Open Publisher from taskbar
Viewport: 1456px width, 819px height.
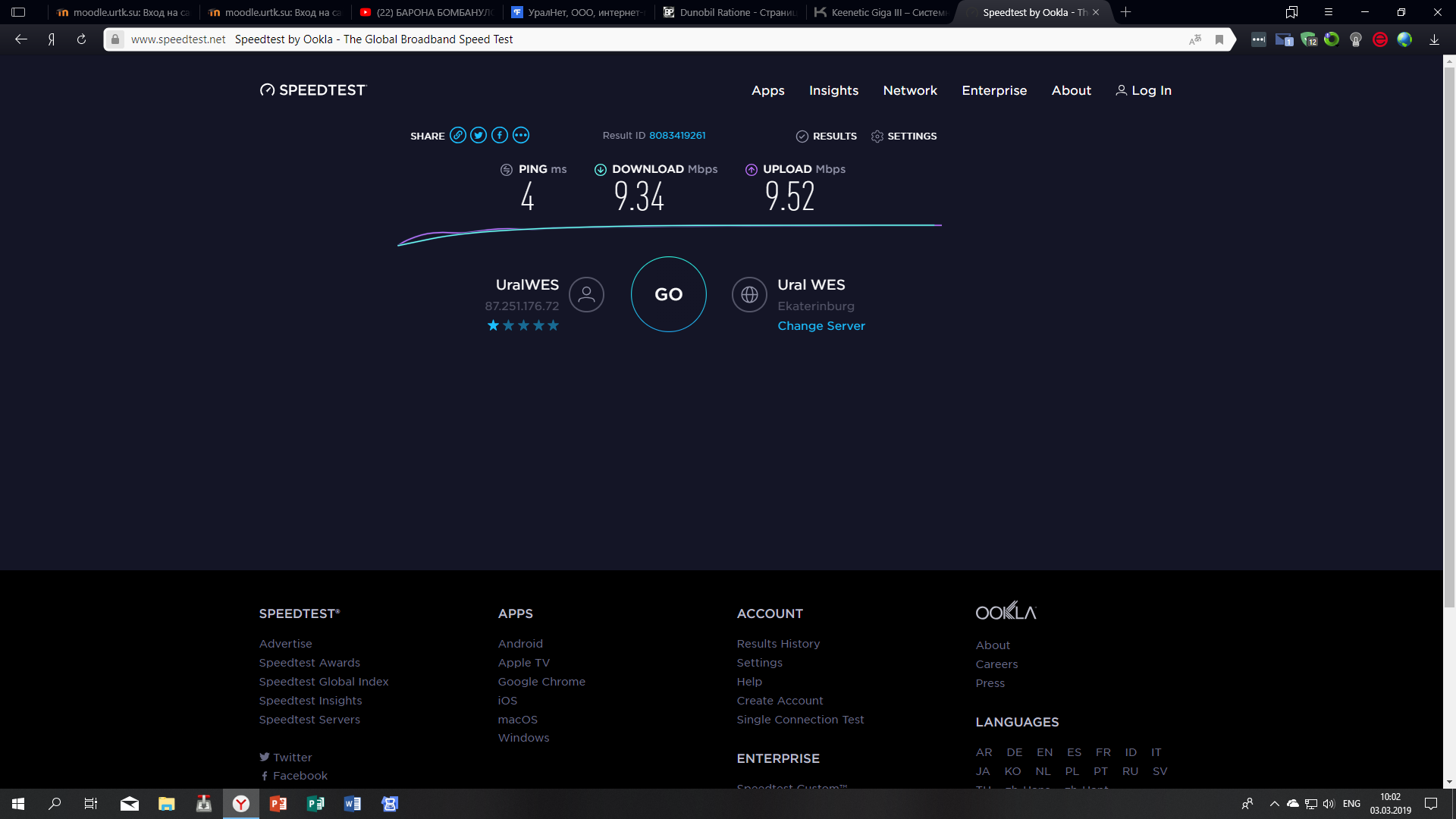click(x=315, y=804)
